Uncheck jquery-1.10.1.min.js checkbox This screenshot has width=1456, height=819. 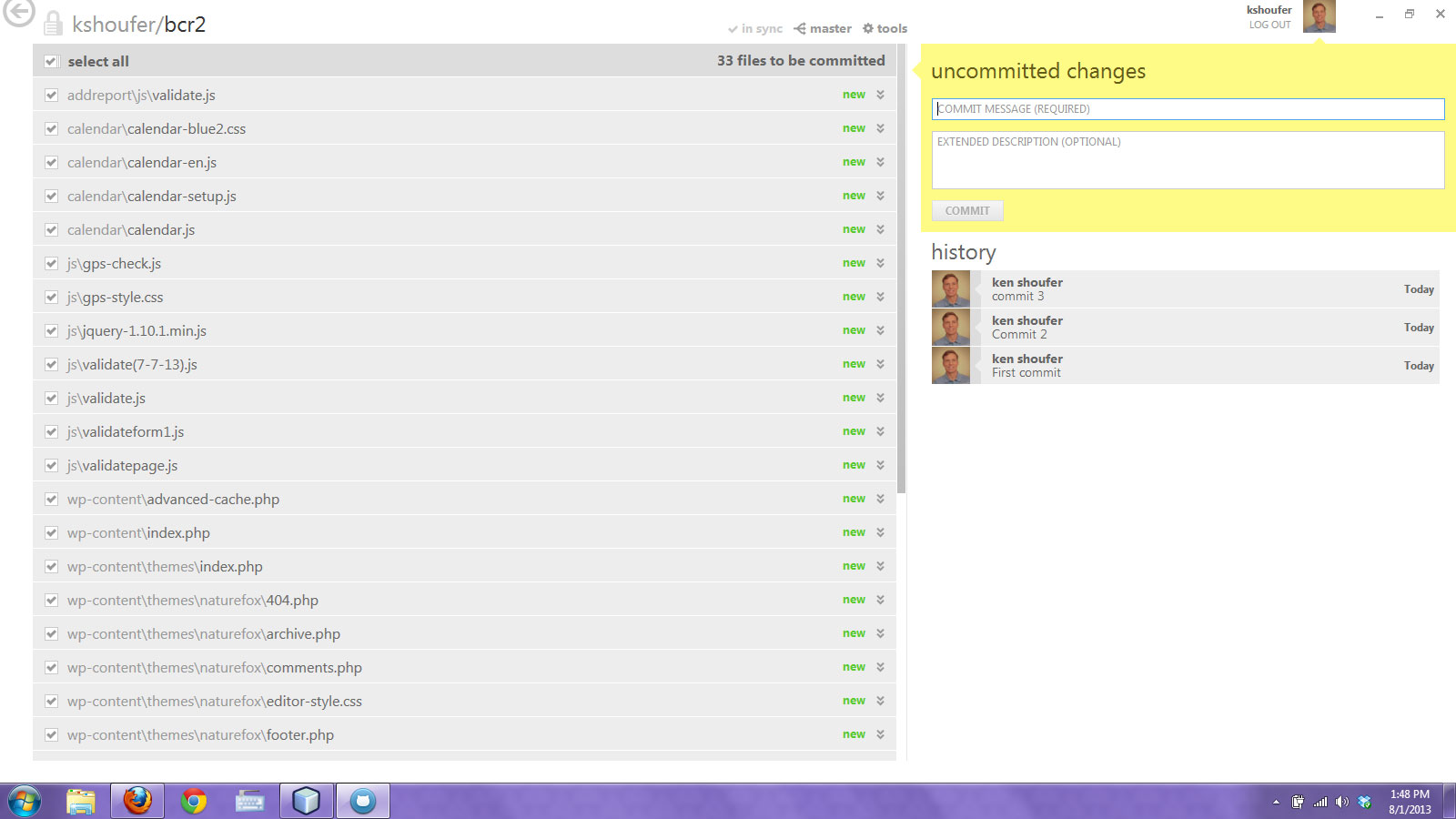click(51, 331)
